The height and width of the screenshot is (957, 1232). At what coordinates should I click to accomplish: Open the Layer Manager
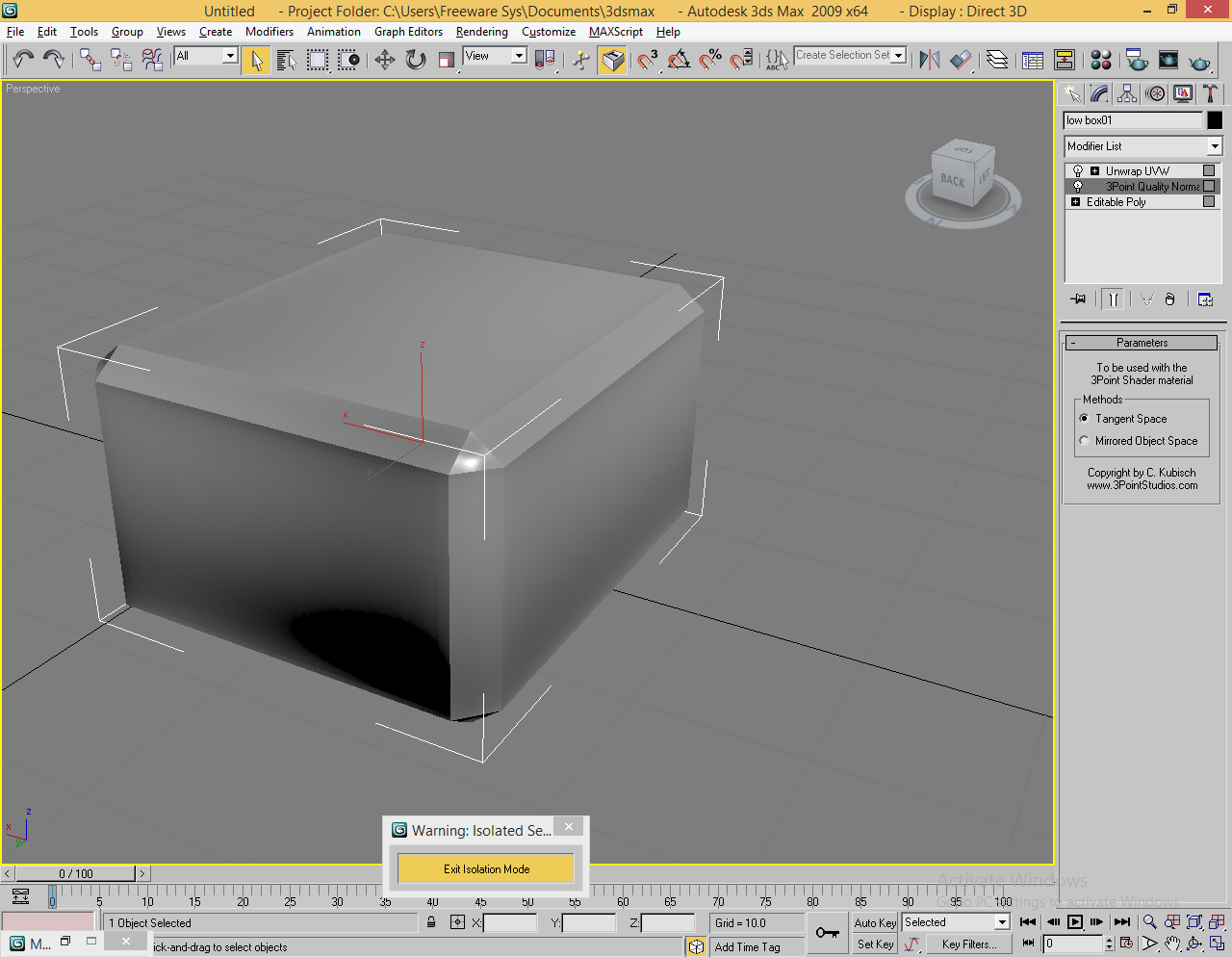(997, 60)
